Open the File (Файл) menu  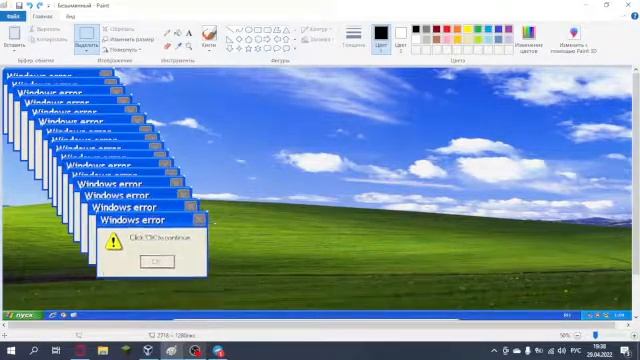pyautogui.click(x=13, y=16)
